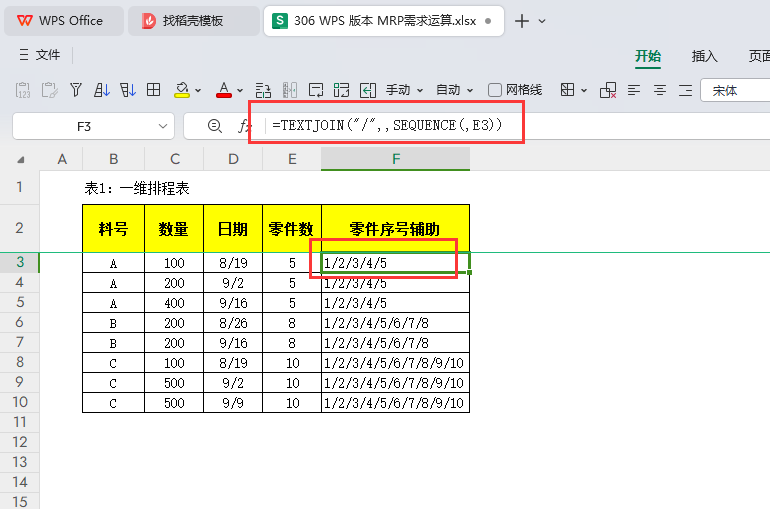
Task: Click the title cell 表1：一维排程表
Action: tap(137, 188)
